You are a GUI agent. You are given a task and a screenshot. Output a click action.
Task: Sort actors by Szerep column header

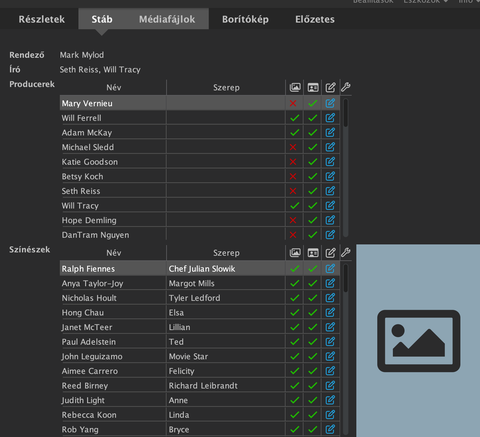pyautogui.click(x=226, y=253)
